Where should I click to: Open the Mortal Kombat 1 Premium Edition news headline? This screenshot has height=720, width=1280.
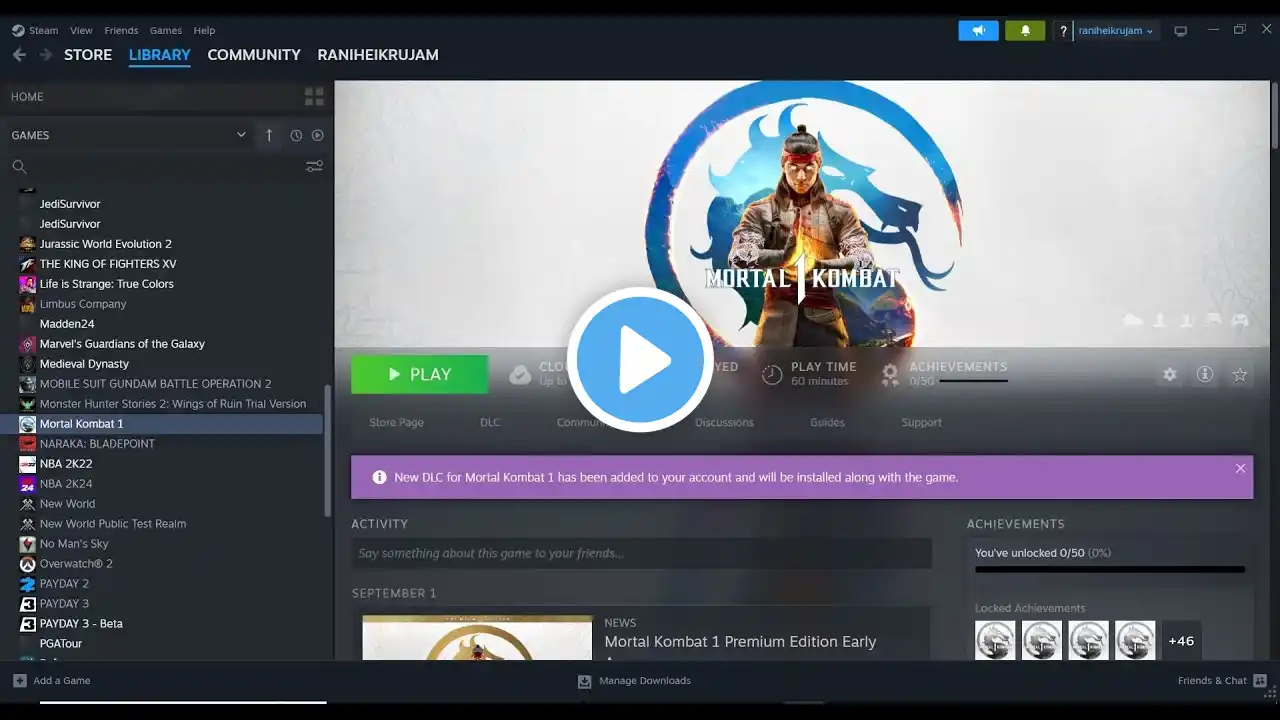[x=740, y=642]
